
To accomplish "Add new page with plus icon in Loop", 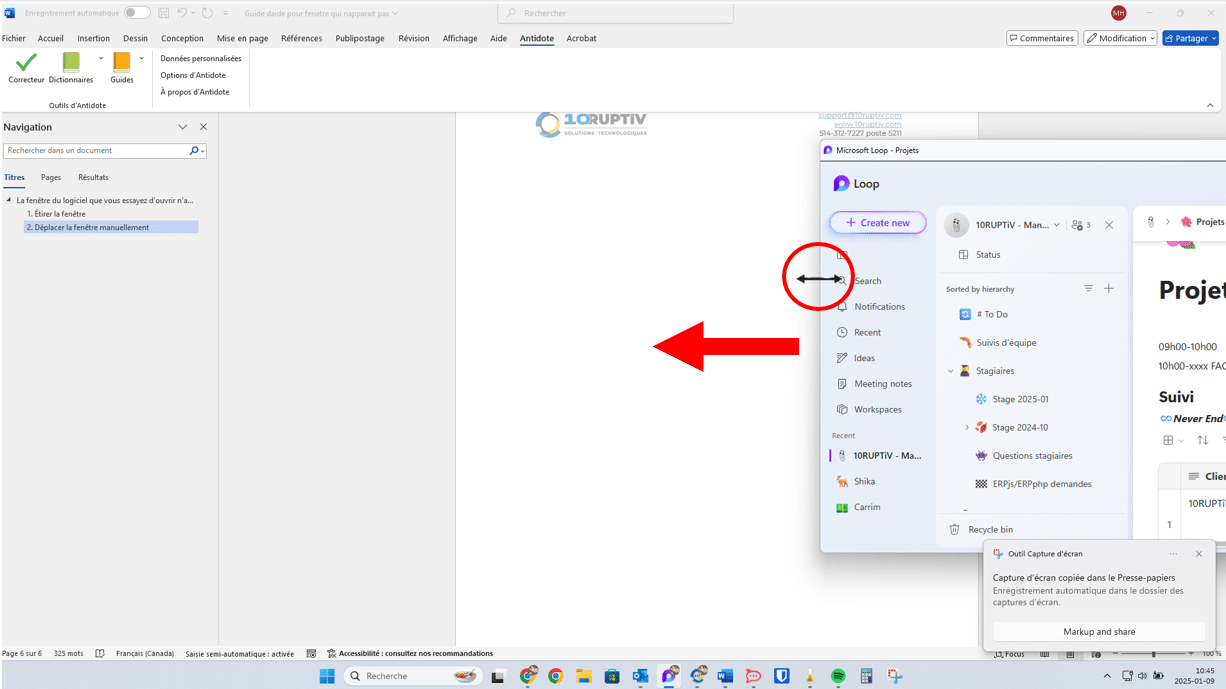I will point(1109,289).
